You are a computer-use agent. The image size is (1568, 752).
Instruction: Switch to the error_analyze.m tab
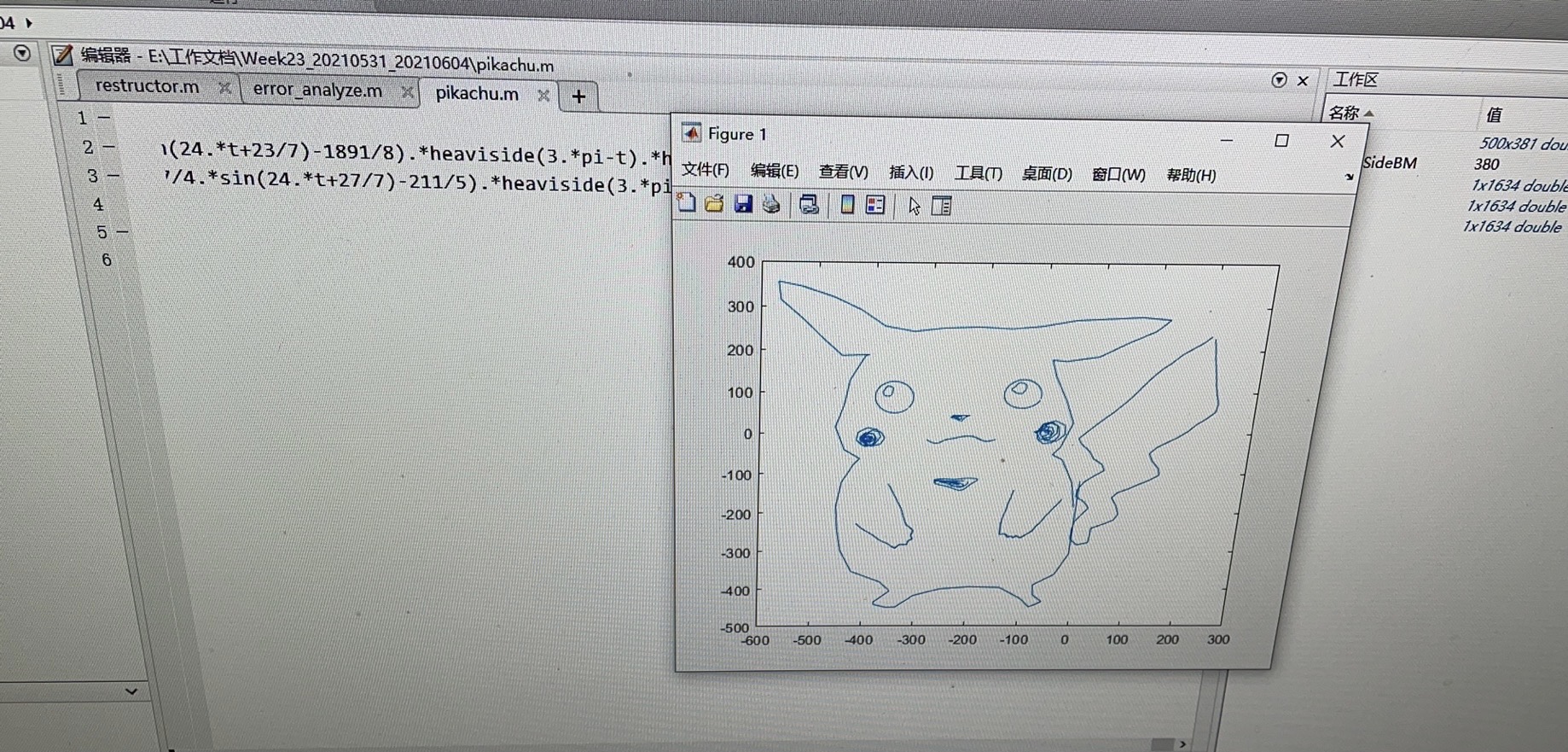[x=317, y=90]
